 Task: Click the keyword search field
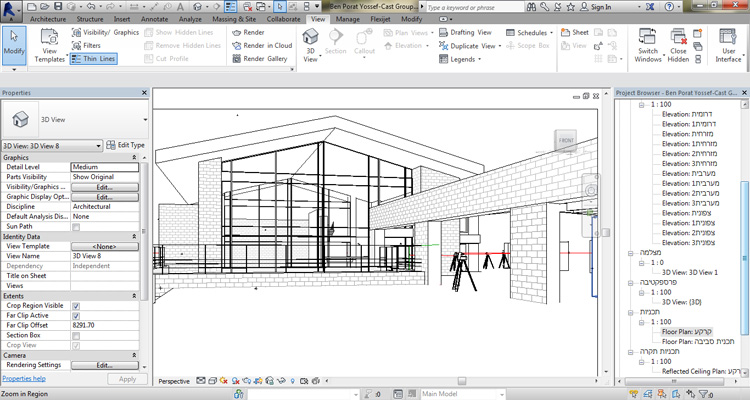click(x=474, y=7)
